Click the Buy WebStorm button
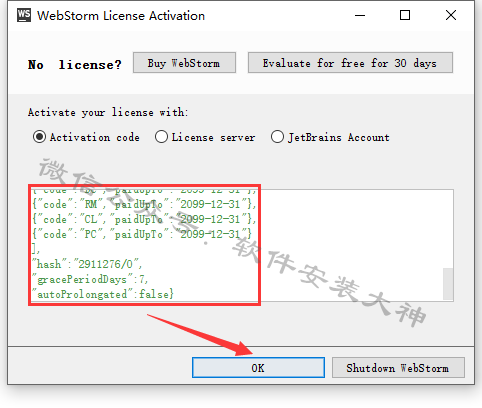Image resolution: width=482 pixels, height=408 pixels. [184, 63]
